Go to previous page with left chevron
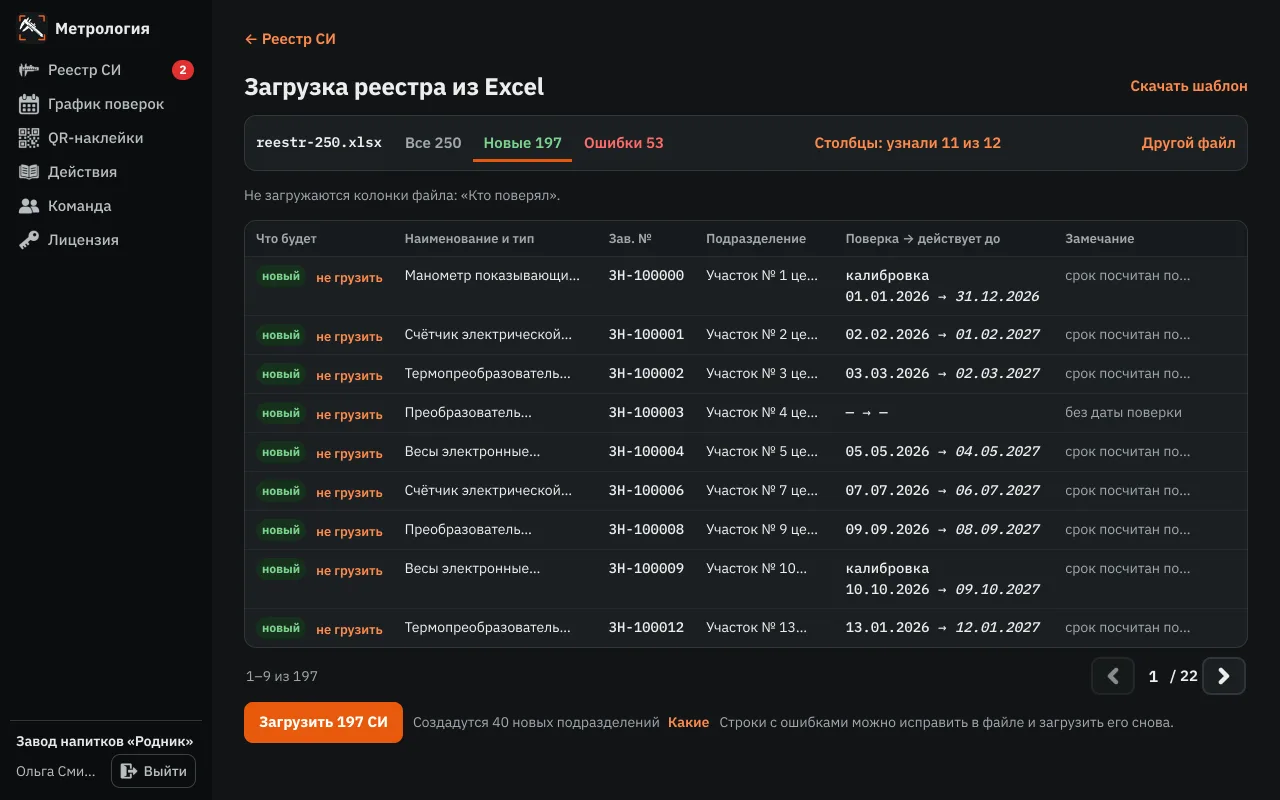 1113,676
